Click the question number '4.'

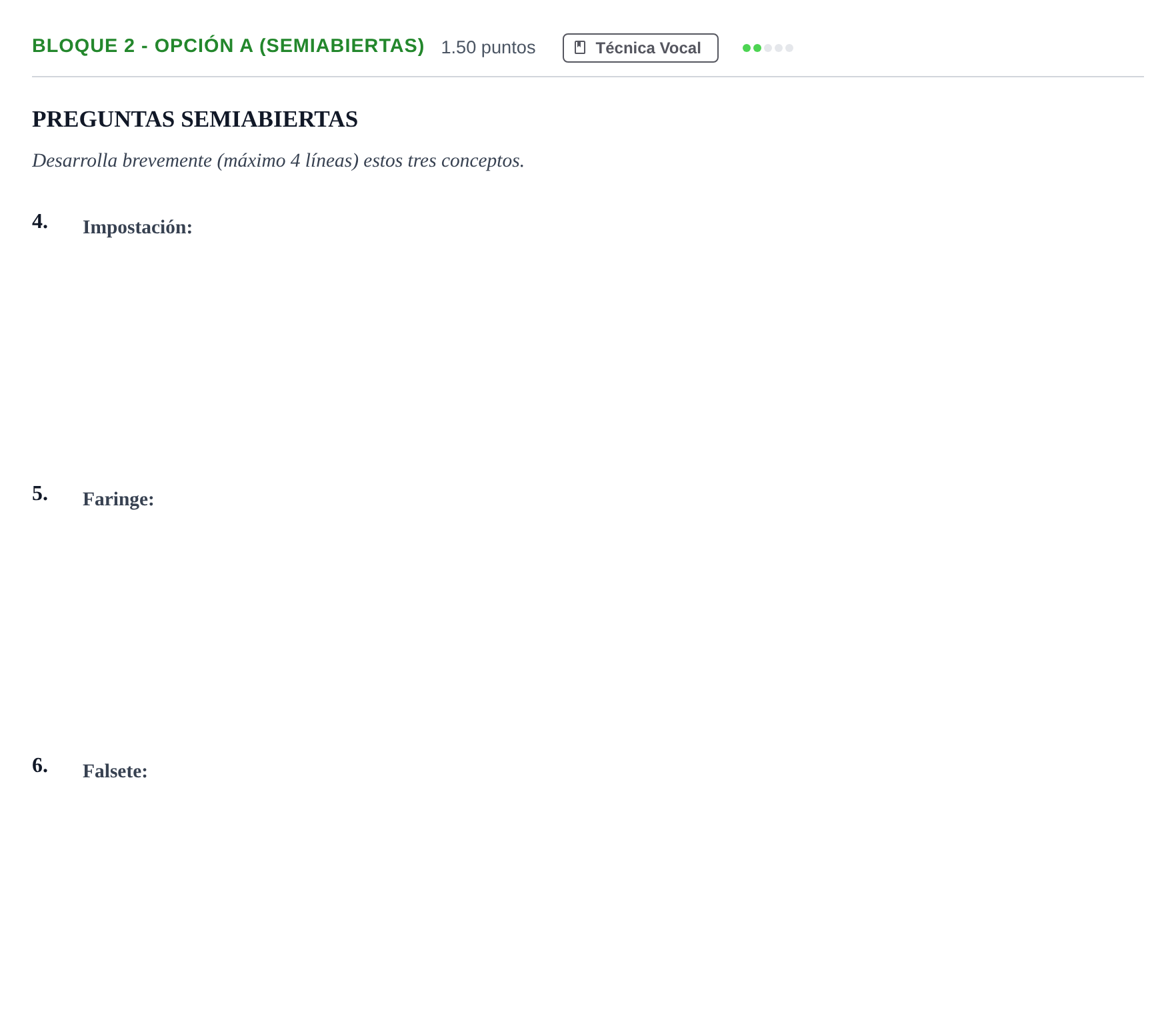pyautogui.click(x=40, y=221)
